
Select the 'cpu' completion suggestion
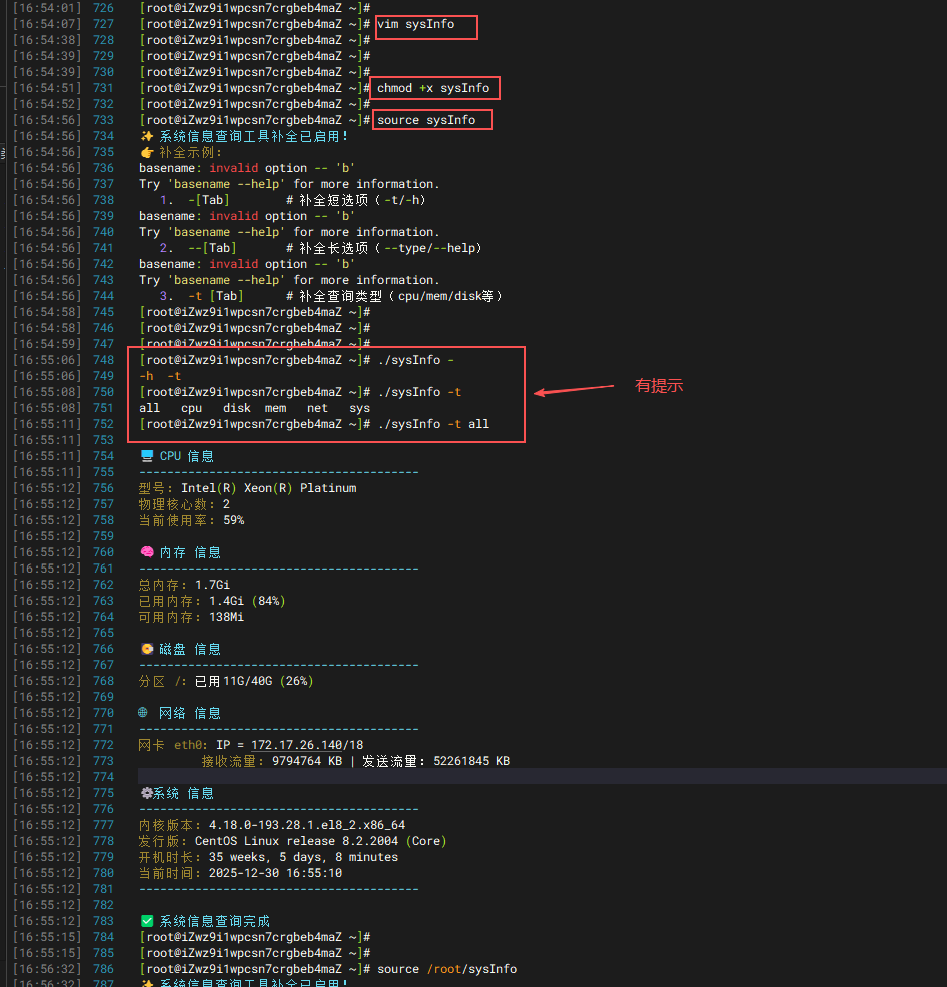(191, 408)
